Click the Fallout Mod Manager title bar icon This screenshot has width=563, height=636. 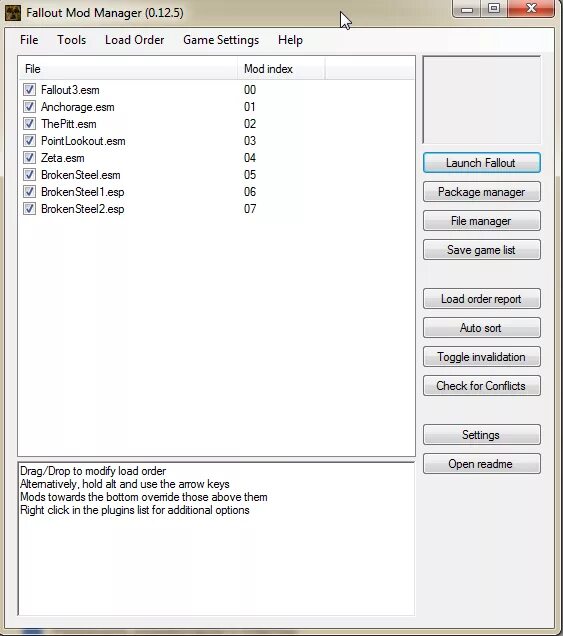[13, 13]
